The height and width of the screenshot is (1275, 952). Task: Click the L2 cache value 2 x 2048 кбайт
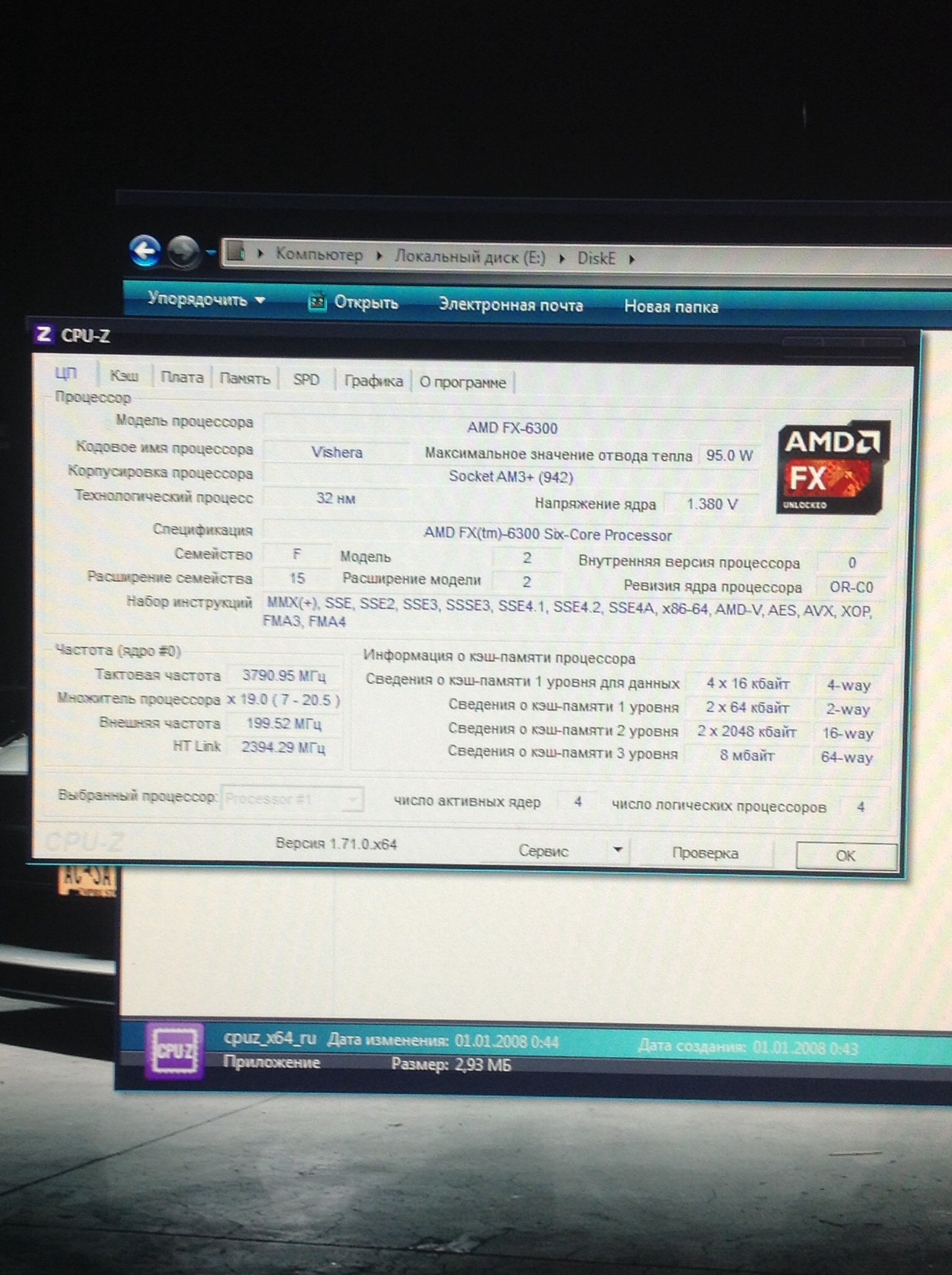coord(747,731)
